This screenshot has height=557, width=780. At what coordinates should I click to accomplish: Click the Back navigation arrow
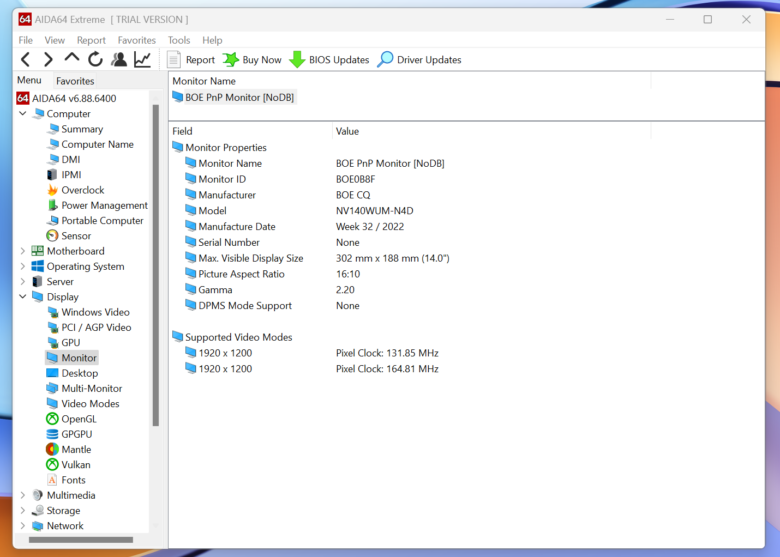(25, 60)
